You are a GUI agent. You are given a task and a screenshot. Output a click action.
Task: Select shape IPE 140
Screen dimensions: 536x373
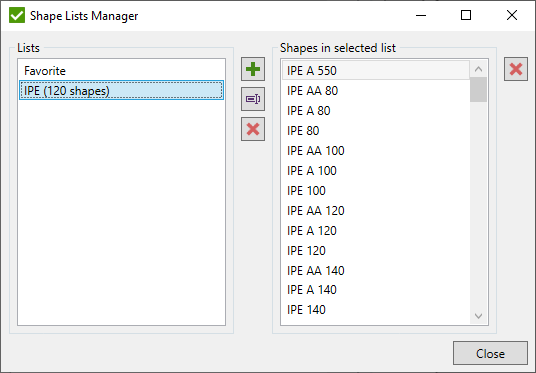tap(376, 310)
